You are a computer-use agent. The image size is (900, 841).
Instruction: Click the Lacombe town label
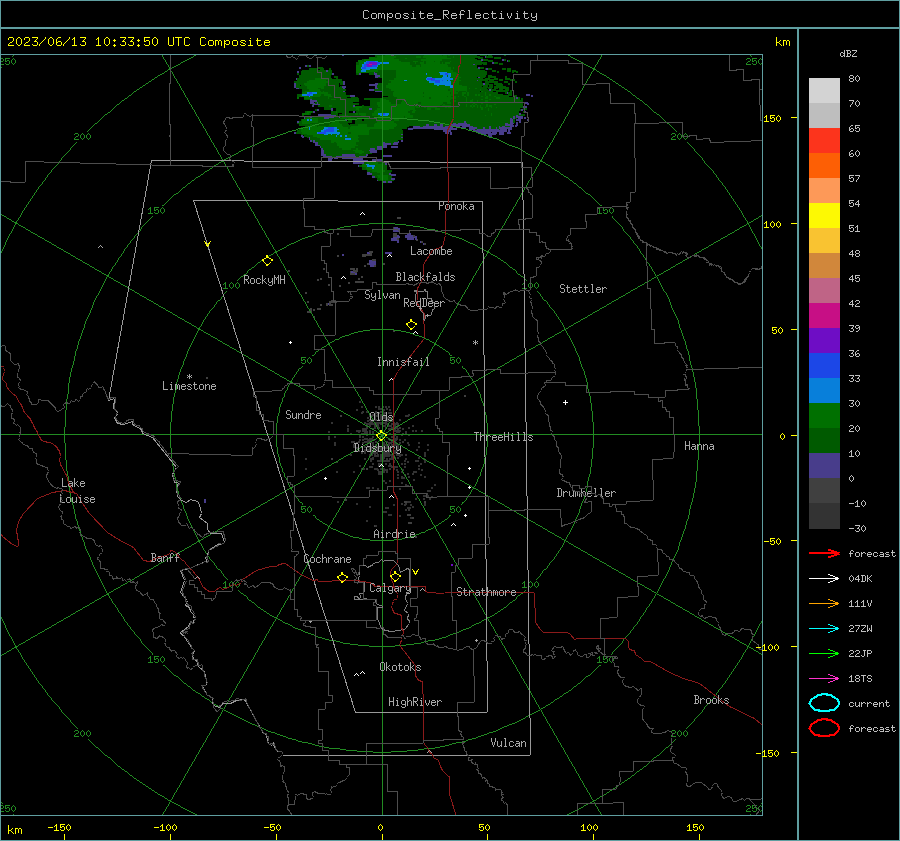tap(431, 251)
